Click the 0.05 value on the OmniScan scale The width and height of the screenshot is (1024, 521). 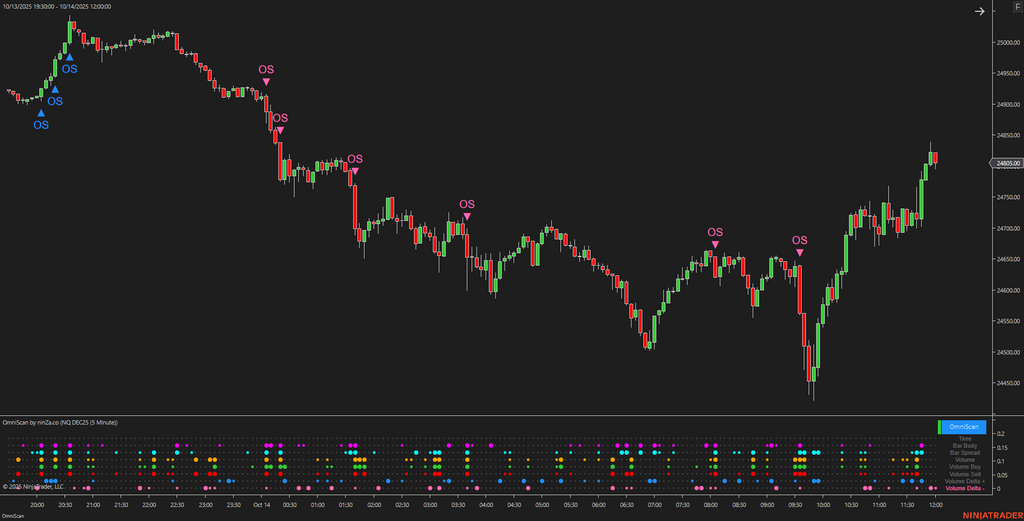(1002, 475)
